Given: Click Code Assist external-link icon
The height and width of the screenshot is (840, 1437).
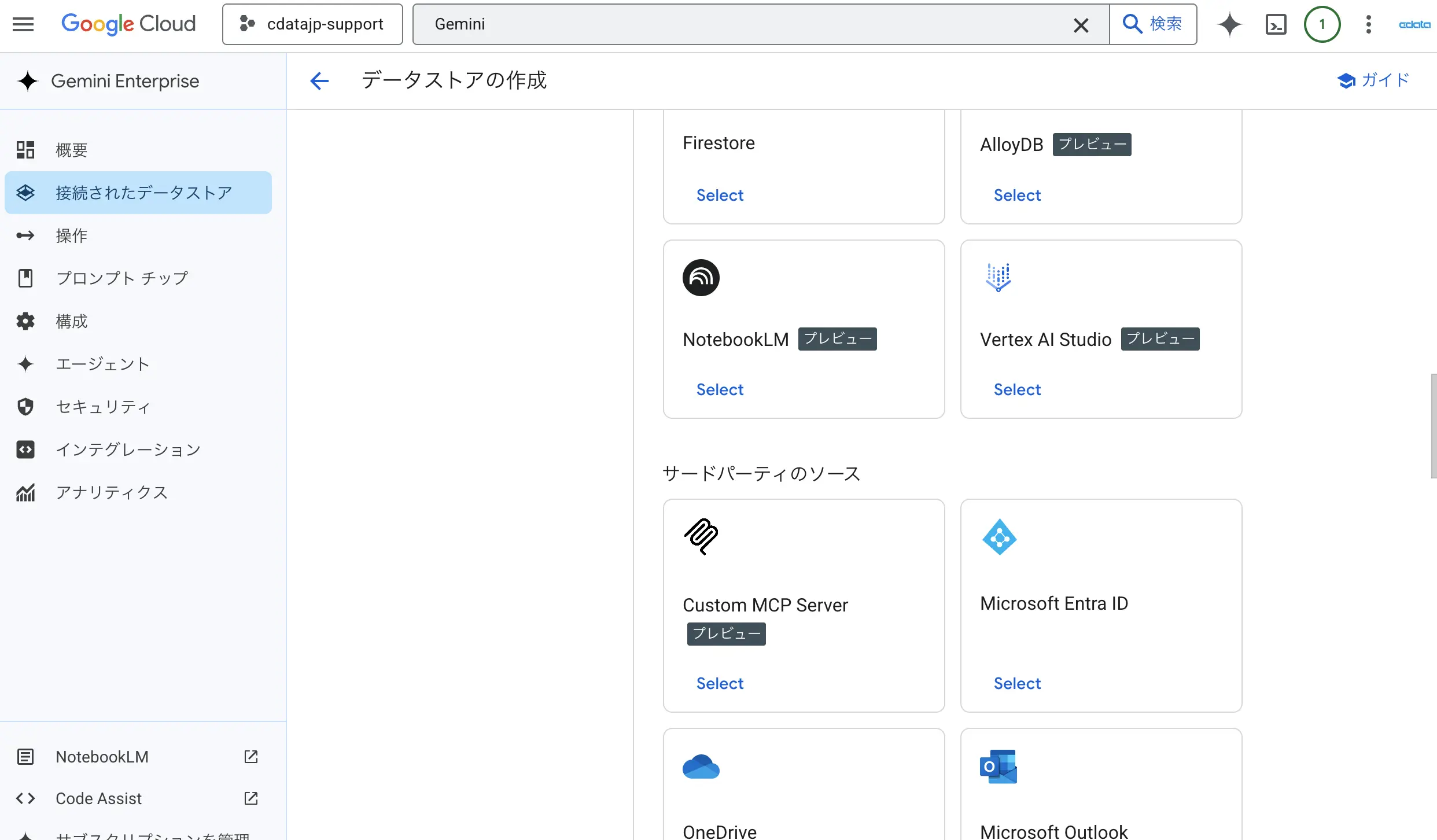Looking at the screenshot, I should click(250, 798).
